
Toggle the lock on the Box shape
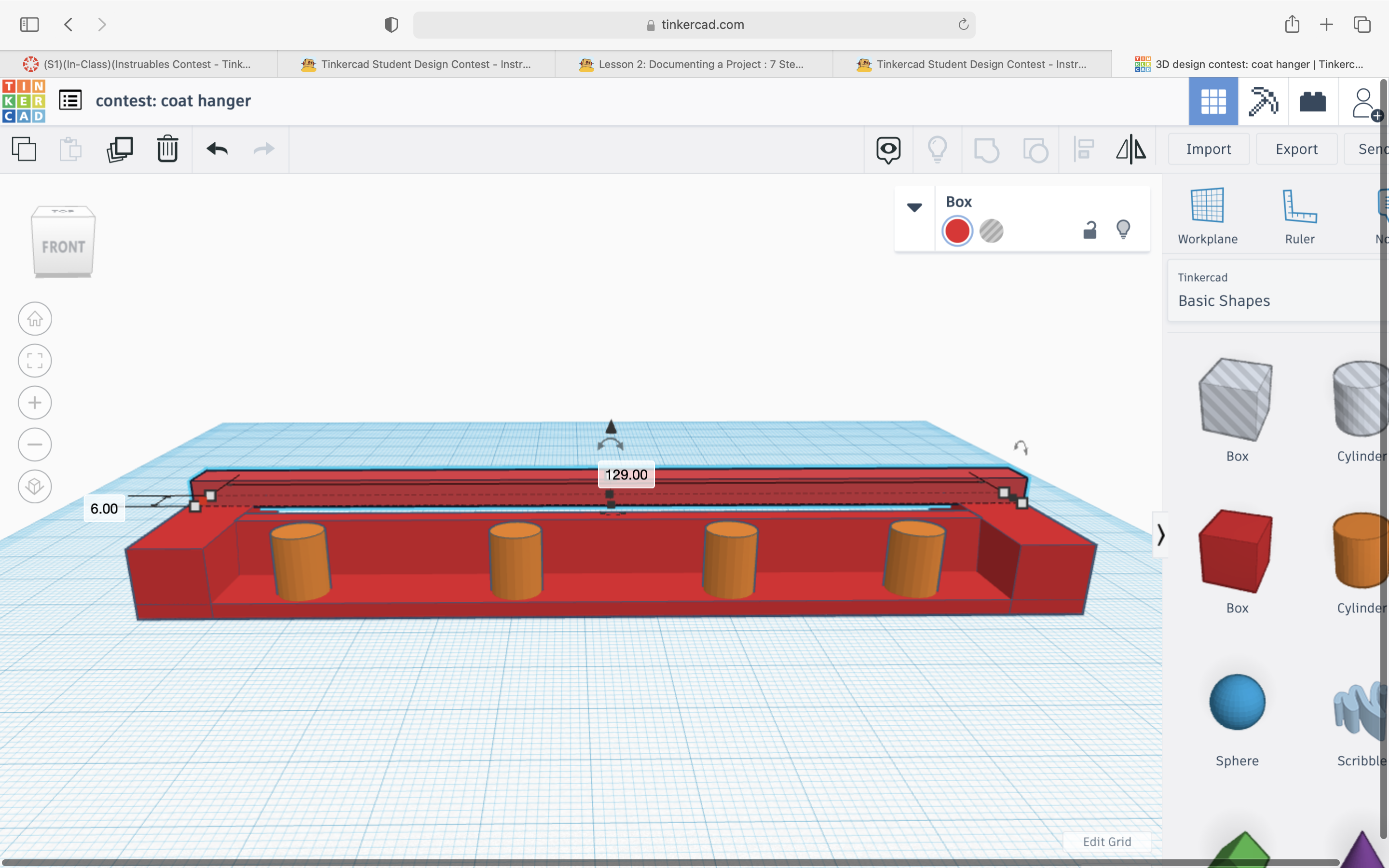coord(1089,230)
